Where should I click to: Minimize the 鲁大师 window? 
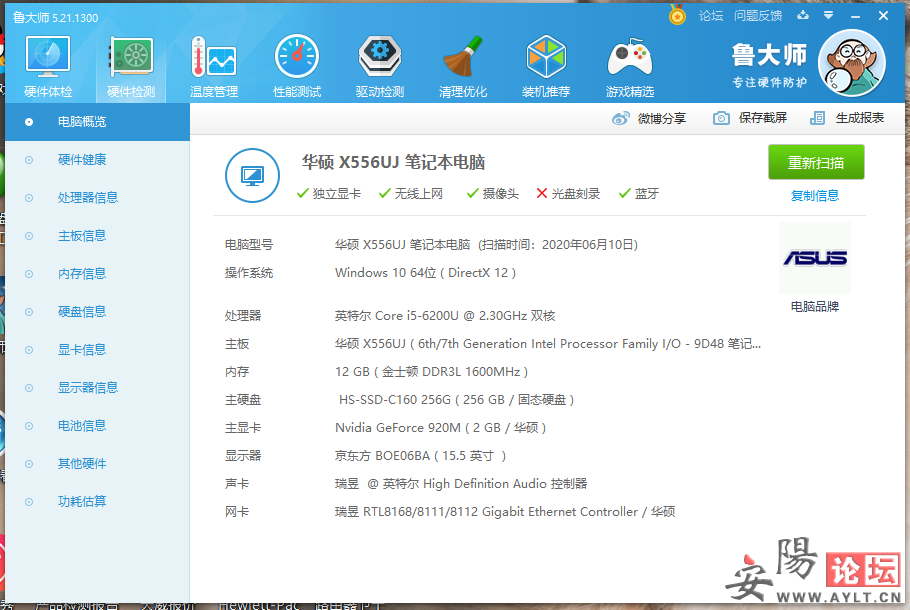[x=855, y=16]
